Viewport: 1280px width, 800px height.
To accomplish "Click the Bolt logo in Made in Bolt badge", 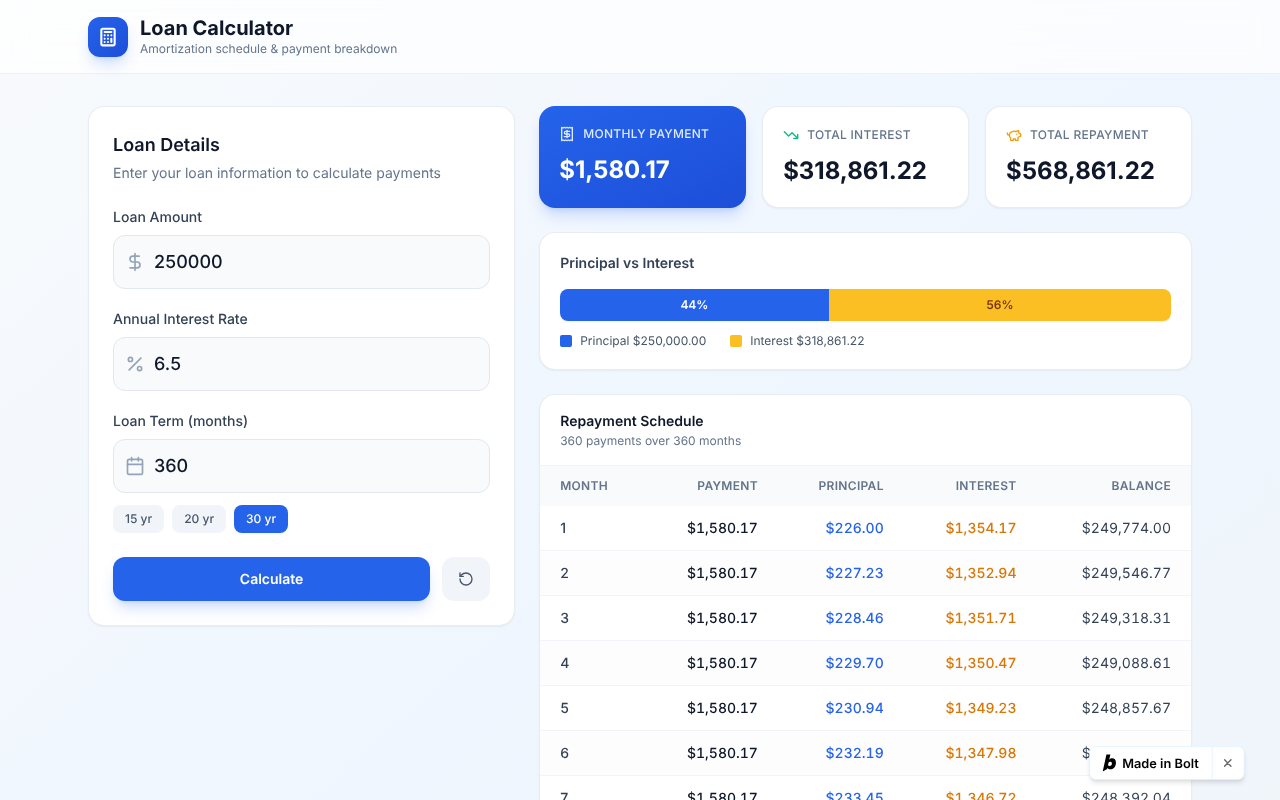I will (1109, 763).
